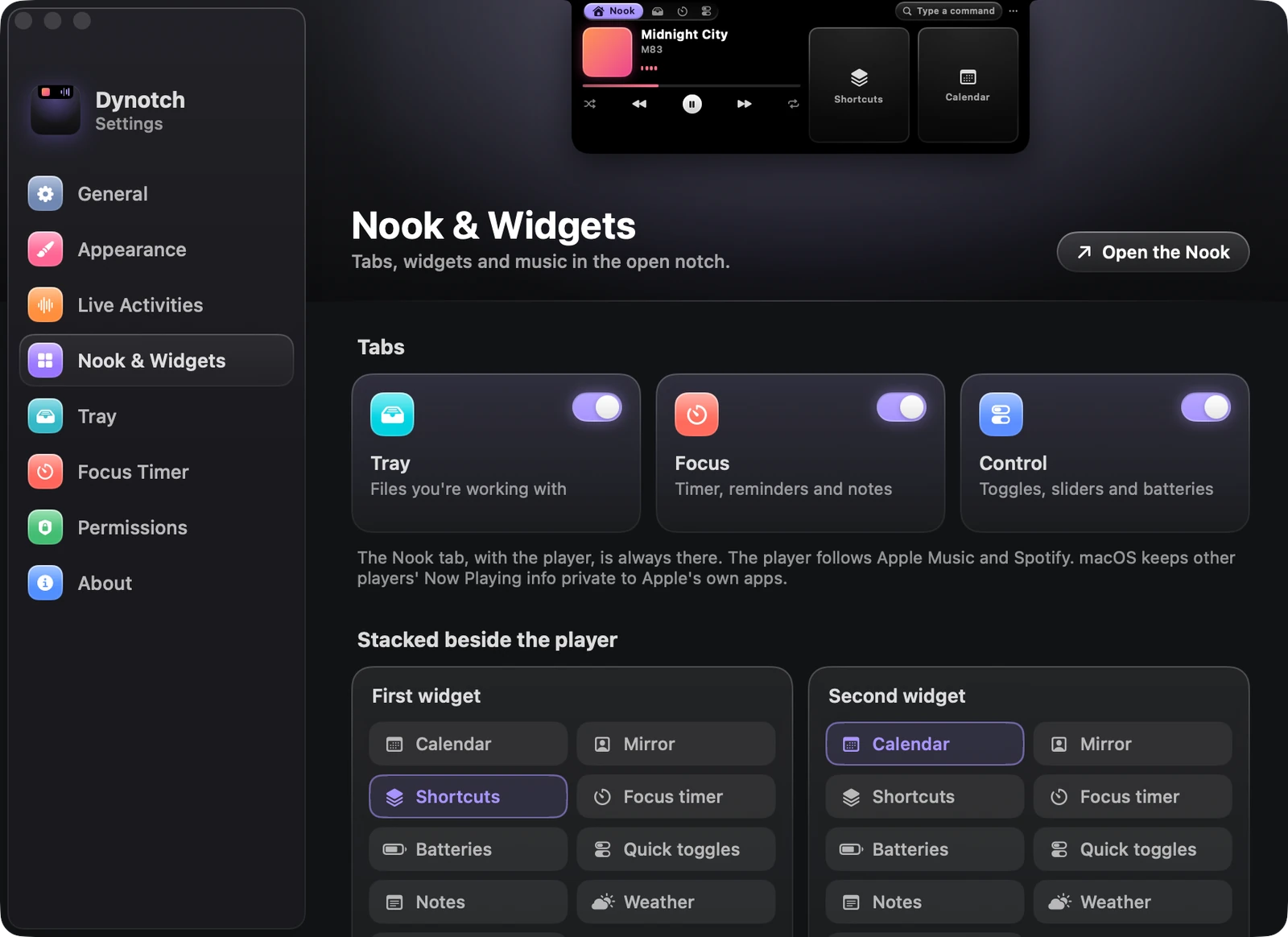Viewport: 1288px width, 937px height.
Task: Shuffle the music in notch preview
Action: tap(590, 104)
